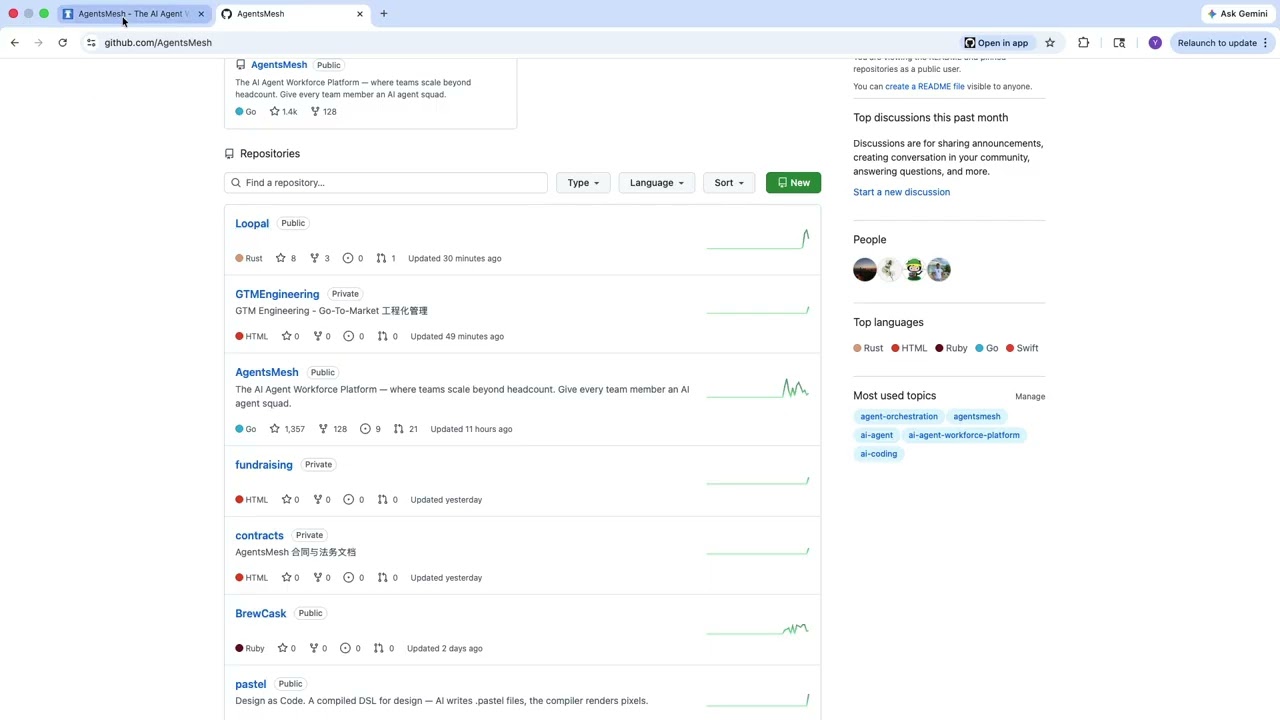Image resolution: width=1280 pixels, height=720 pixels.
Task: Open AgentsMesh repository forks 128 in list
Action: pyautogui.click(x=333, y=429)
